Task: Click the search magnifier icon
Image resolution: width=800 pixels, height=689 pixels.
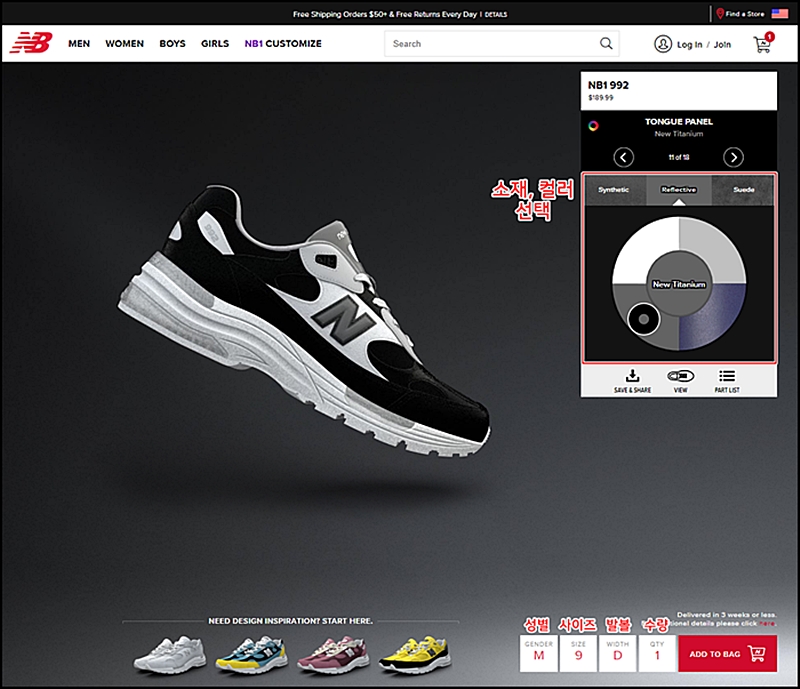Action: click(x=606, y=43)
